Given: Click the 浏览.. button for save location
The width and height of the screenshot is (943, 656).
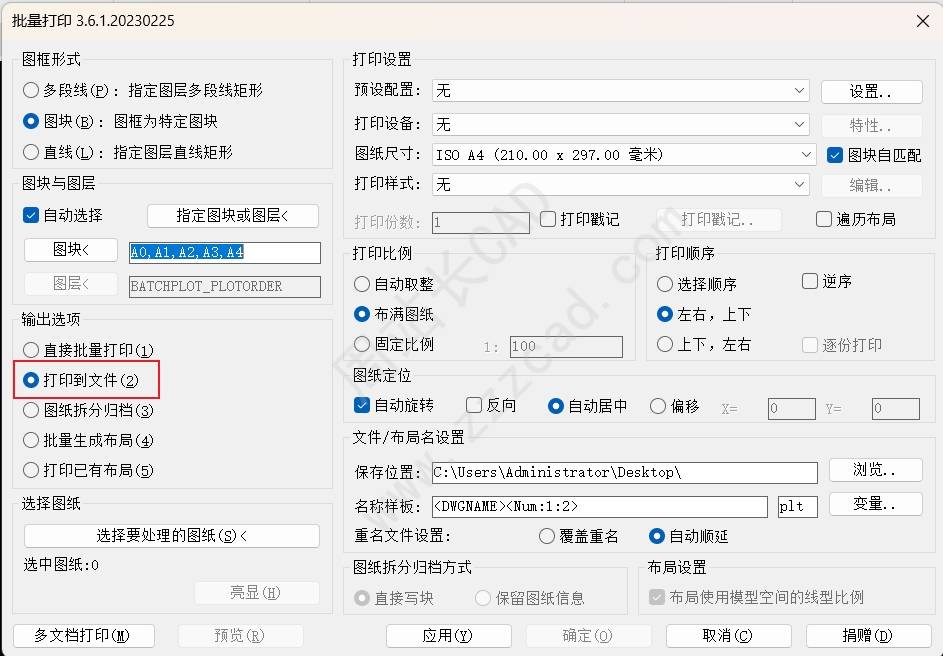Looking at the screenshot, I should coord(875,470).
